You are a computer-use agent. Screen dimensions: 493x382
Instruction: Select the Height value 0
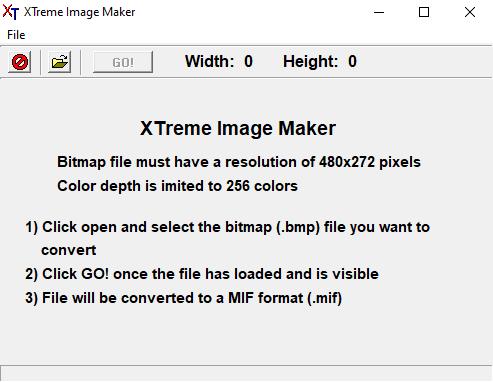coord(352,61)
